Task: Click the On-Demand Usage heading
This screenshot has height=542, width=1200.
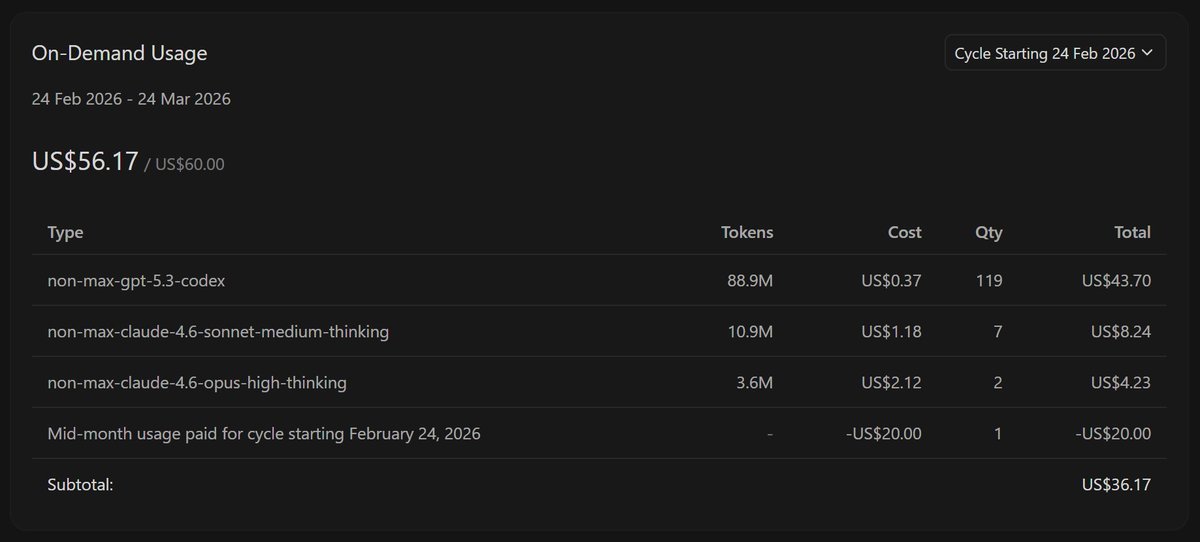Action: tap(119, 54)
